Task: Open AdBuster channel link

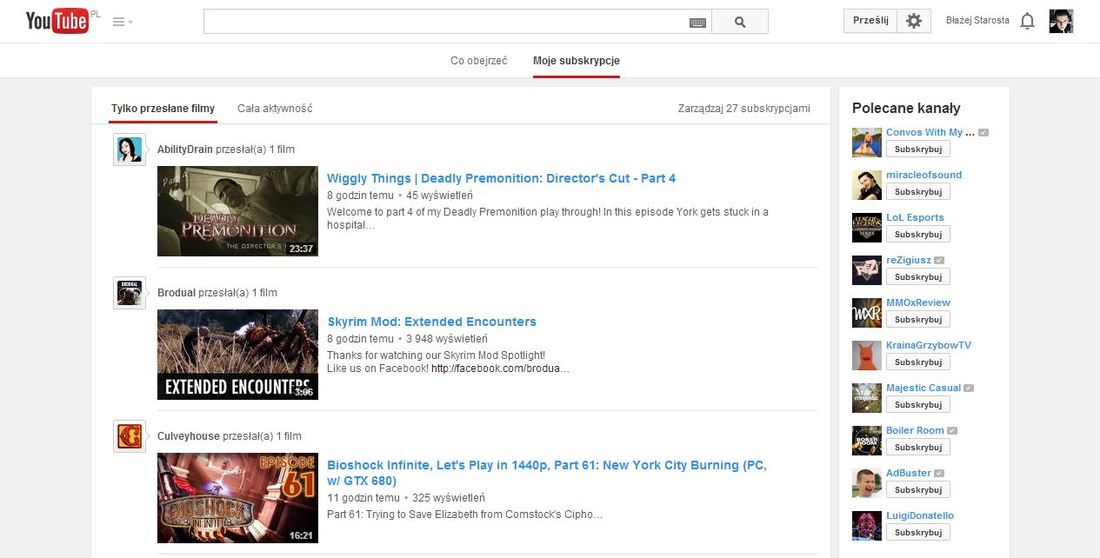Action: click(x=908, y=473)
